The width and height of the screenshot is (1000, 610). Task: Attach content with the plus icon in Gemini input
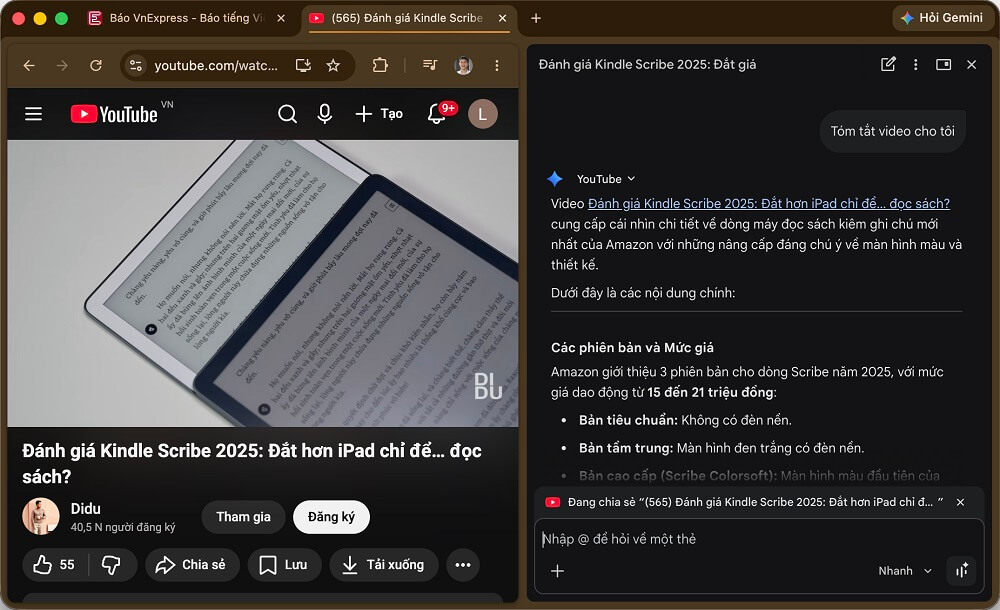click(x=556, y=571)
